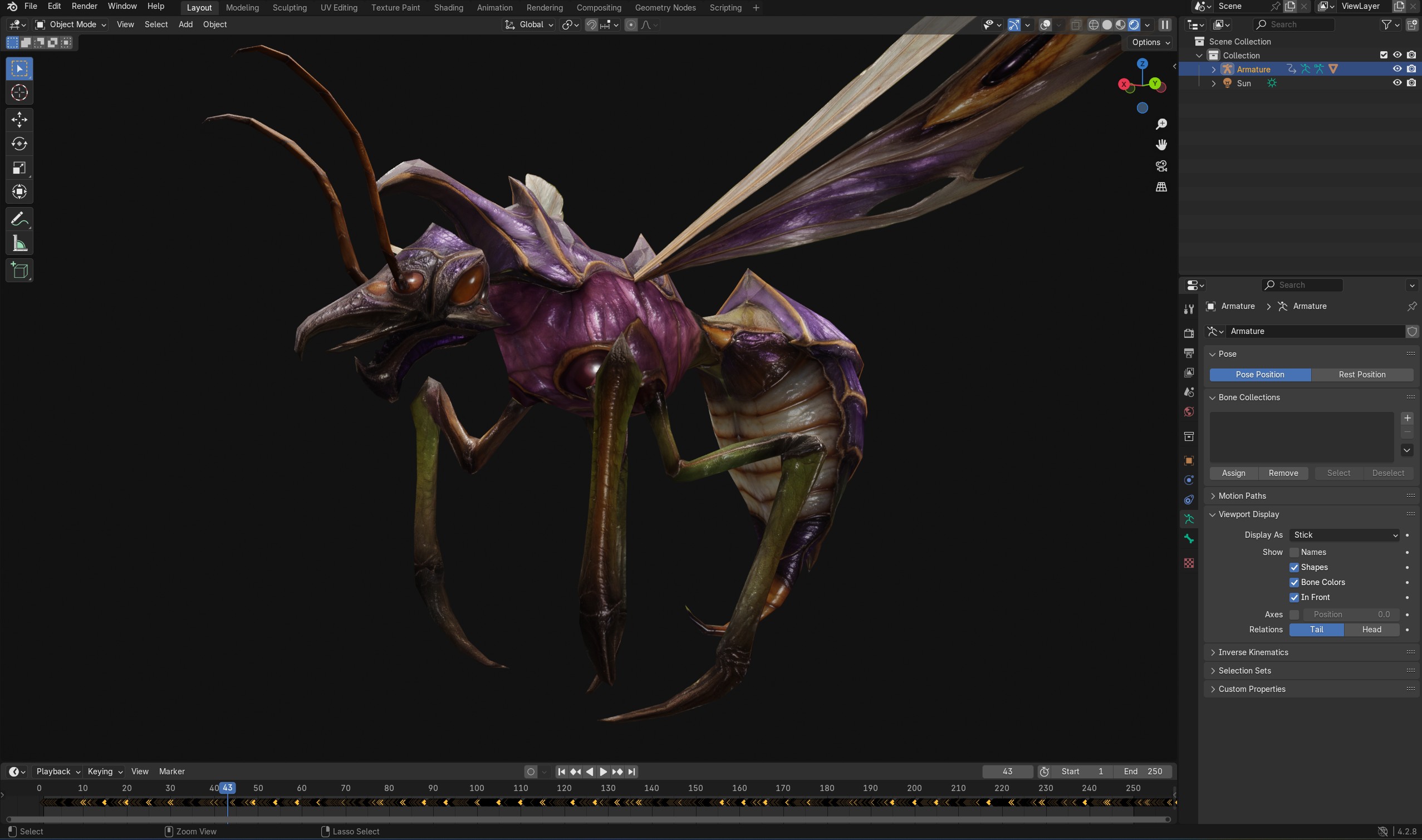This screenshot has width=1422, height=840.
Task: Uncheck the In Front checkbox
Action: coord(1294,597)
